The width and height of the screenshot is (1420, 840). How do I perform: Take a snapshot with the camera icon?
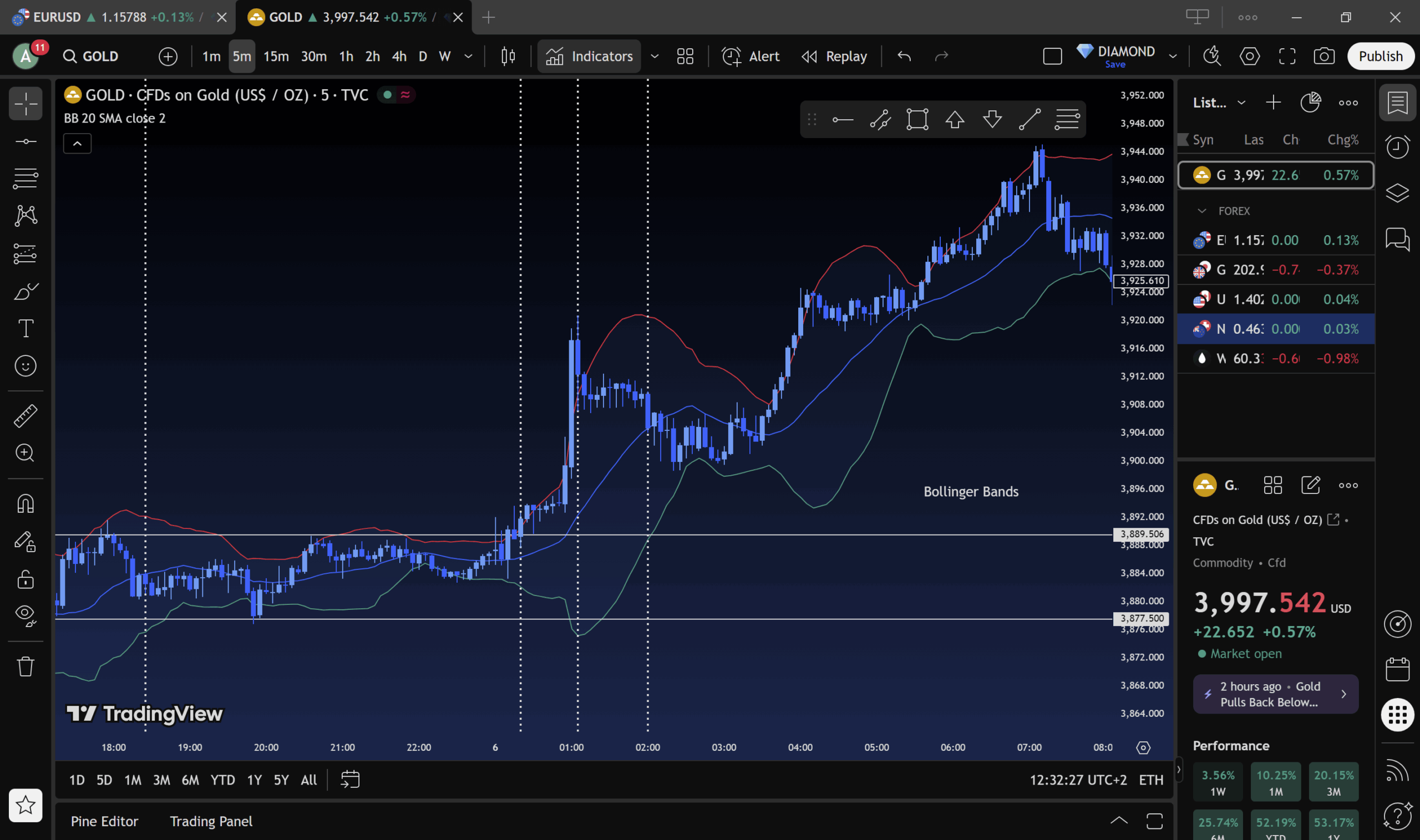click(x=1323, y=56)
